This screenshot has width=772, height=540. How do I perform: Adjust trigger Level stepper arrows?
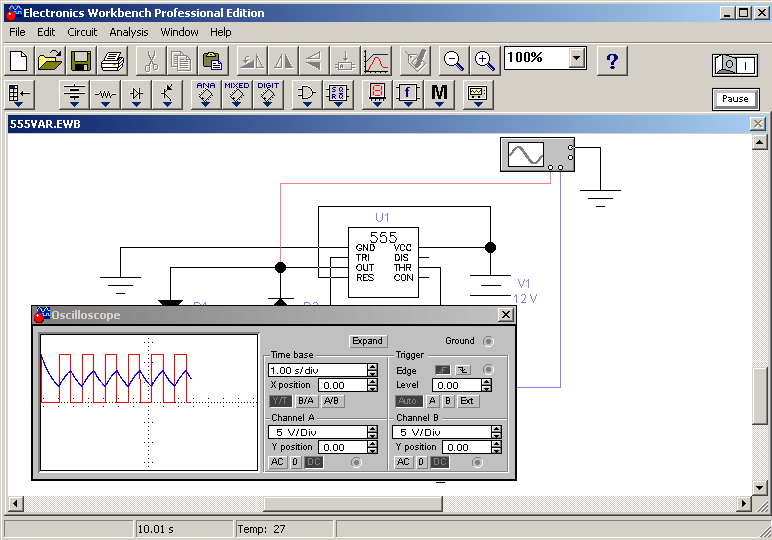click(x=486, y=385)
